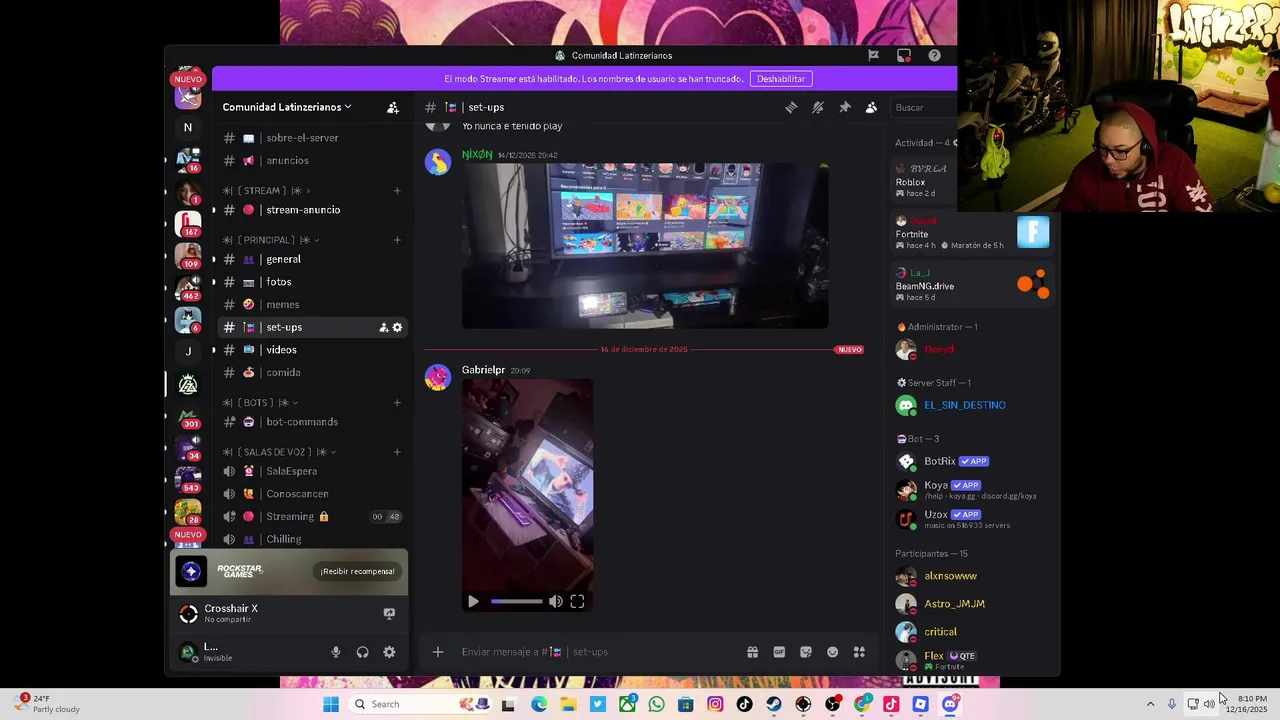
Task: Enter fullscreen on Gabrielpr's video
Action: point(577,601)
